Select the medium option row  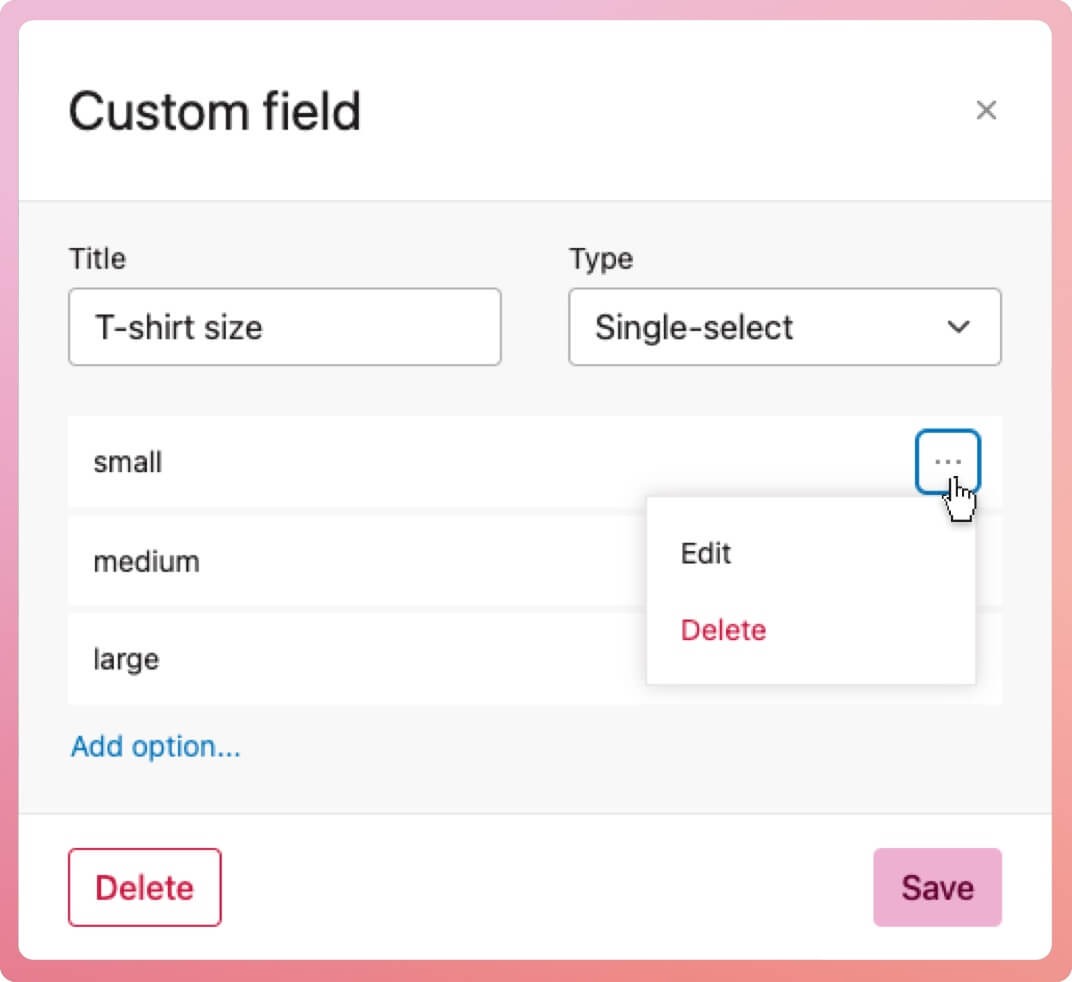click(x=350, y=561)
